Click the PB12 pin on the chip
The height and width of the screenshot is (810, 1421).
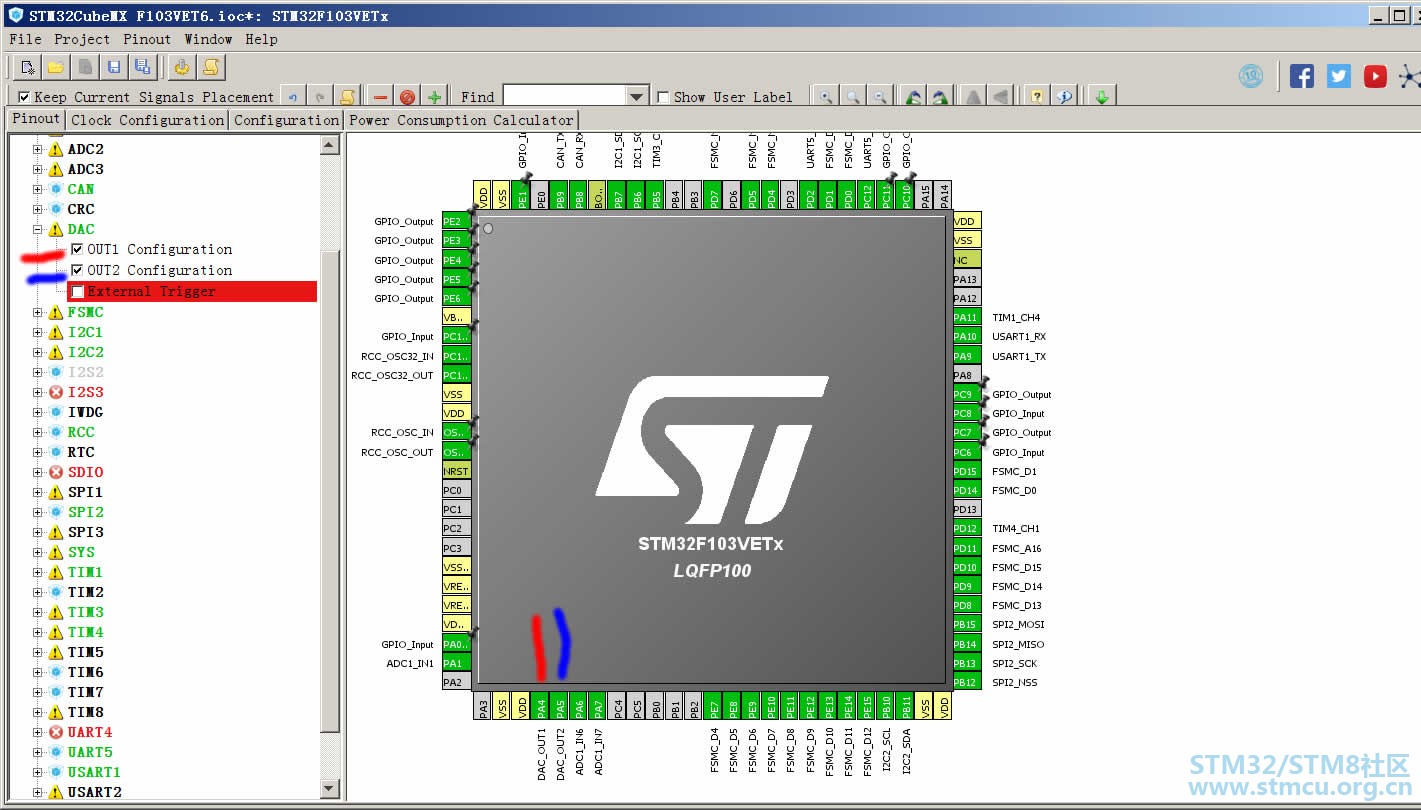click(x=965, y=682)
